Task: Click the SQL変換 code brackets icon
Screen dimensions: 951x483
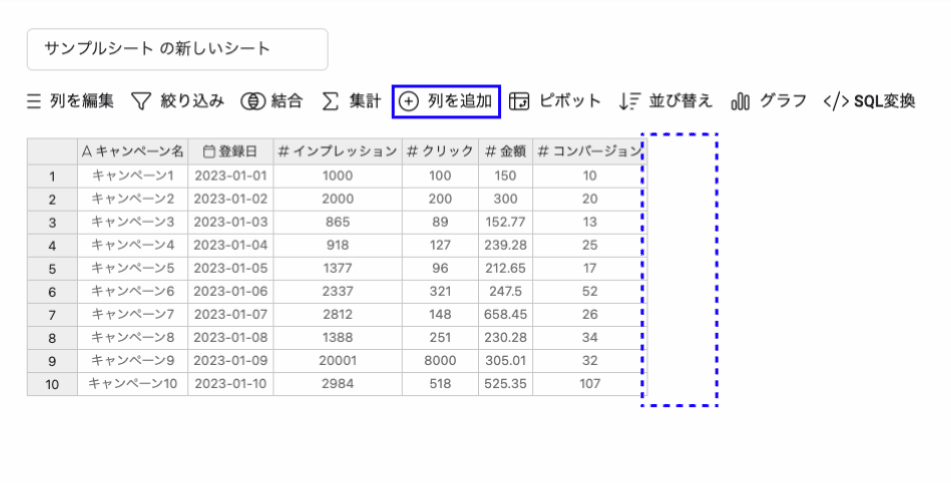Action: [836, 101]
